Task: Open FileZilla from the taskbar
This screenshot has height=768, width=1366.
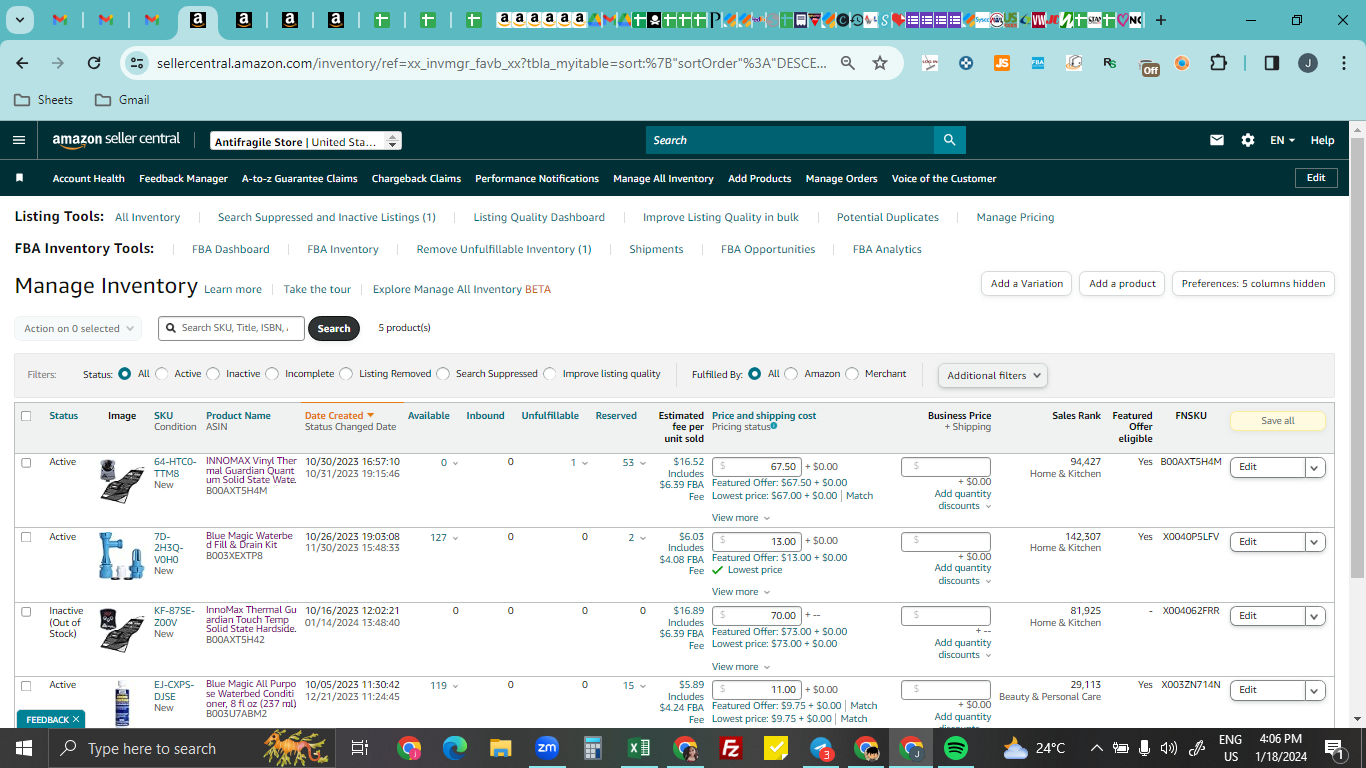Action: (x=730, y=748)
